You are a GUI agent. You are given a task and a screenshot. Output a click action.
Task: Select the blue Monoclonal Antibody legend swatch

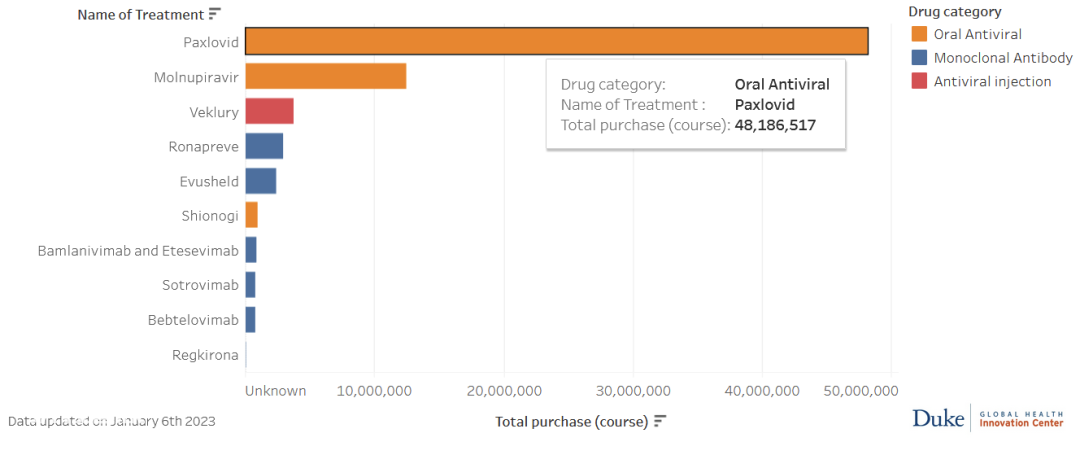tap(918, 58)
